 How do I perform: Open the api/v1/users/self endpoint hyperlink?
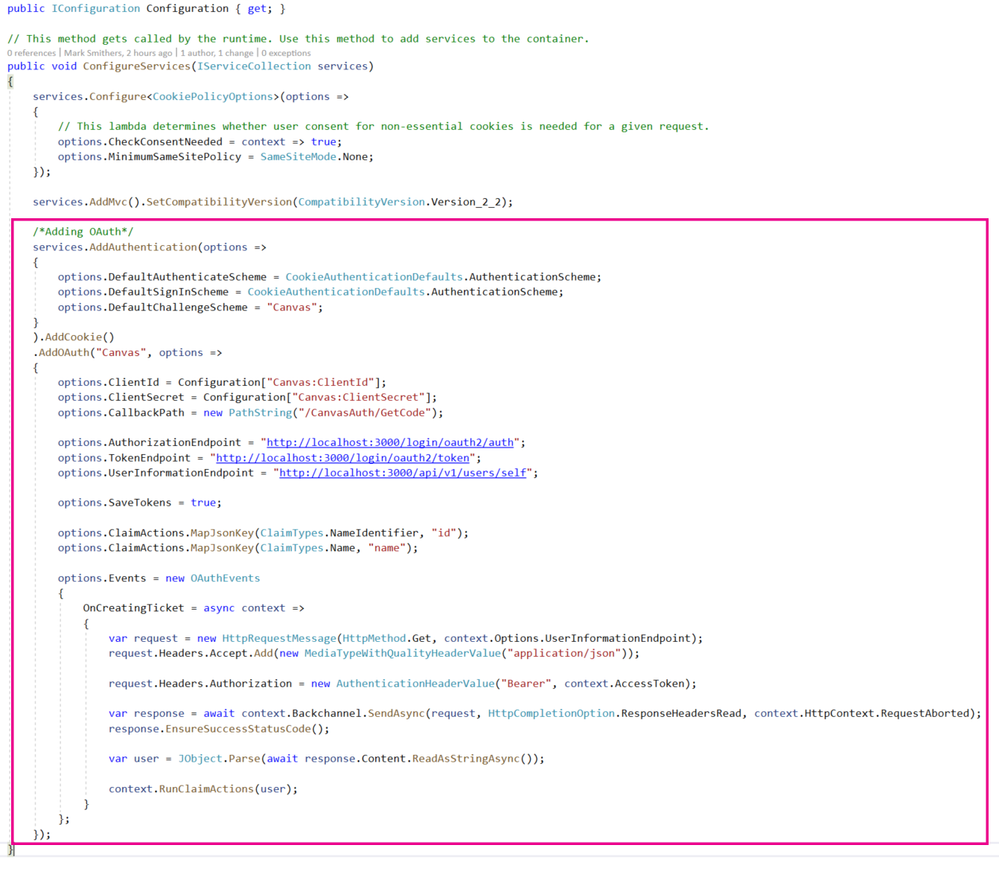coord(400,471)
